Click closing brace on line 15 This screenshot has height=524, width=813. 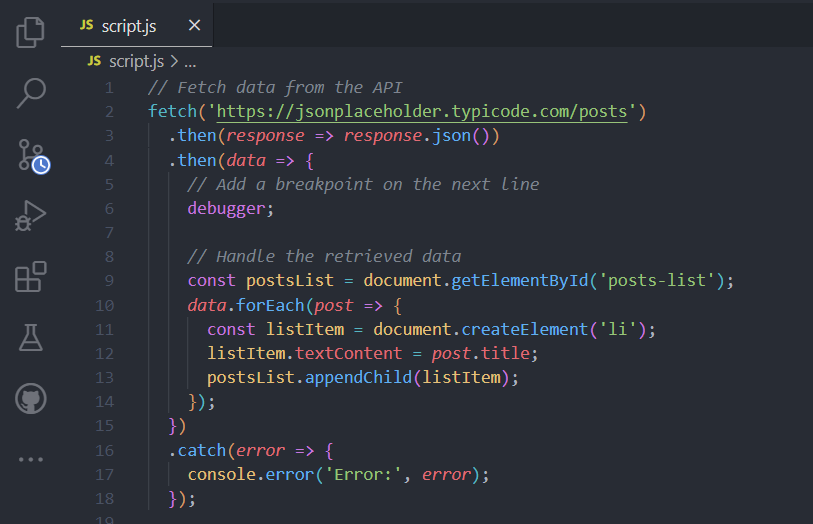coord(173,426)
